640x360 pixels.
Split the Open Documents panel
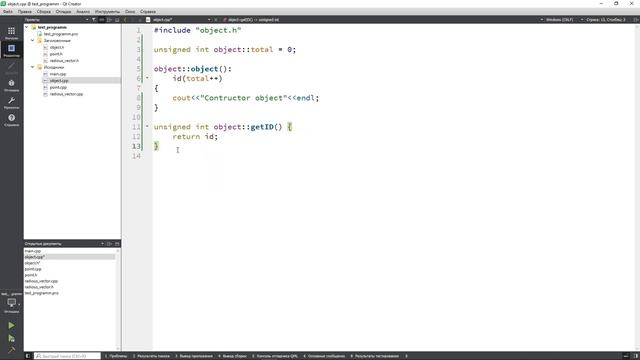pyautogui.click(x=109, y=244)
